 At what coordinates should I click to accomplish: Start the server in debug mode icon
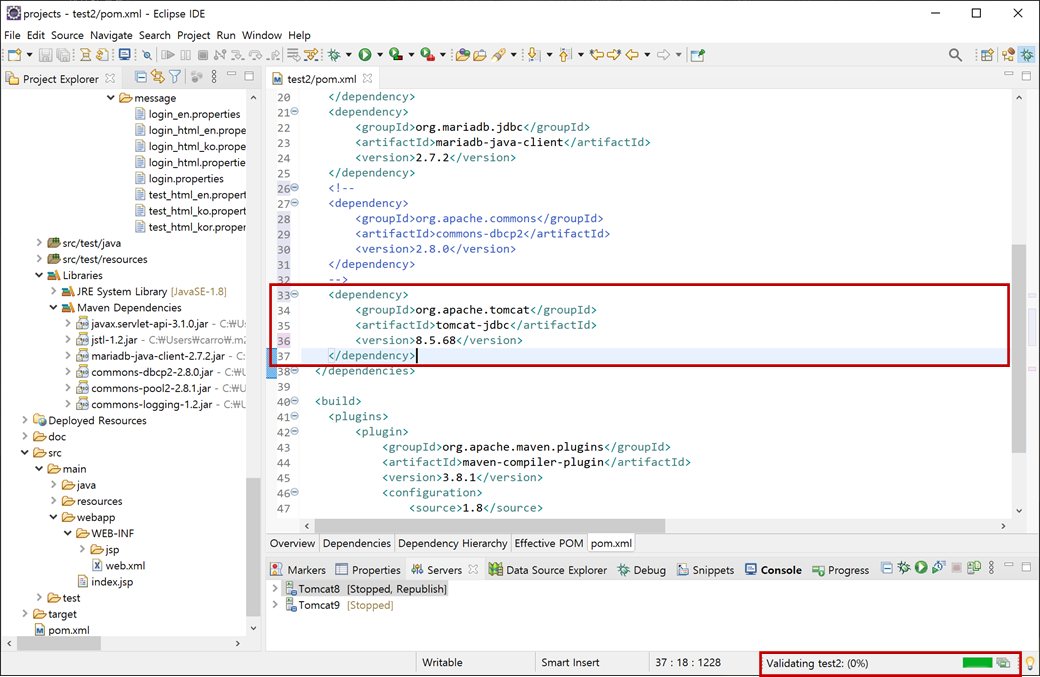pyautogui.click(x=903, y=568)
